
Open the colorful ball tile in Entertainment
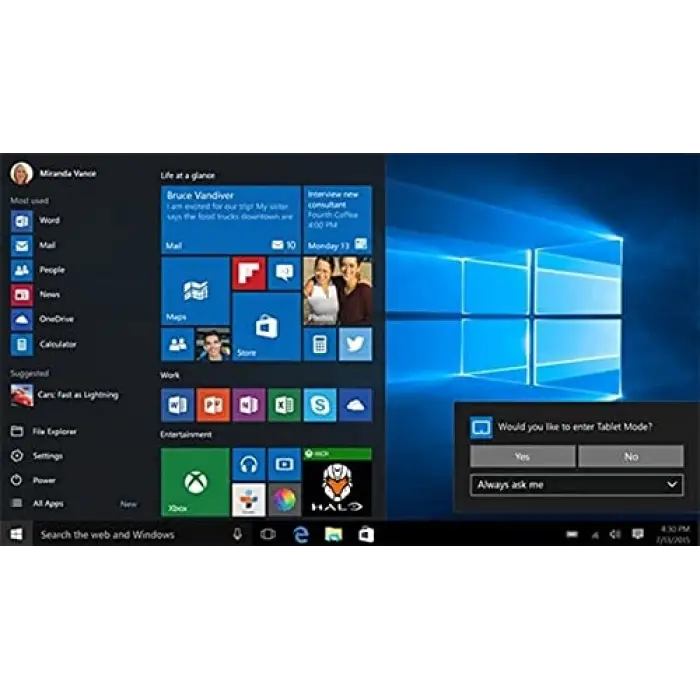[284, 500]
